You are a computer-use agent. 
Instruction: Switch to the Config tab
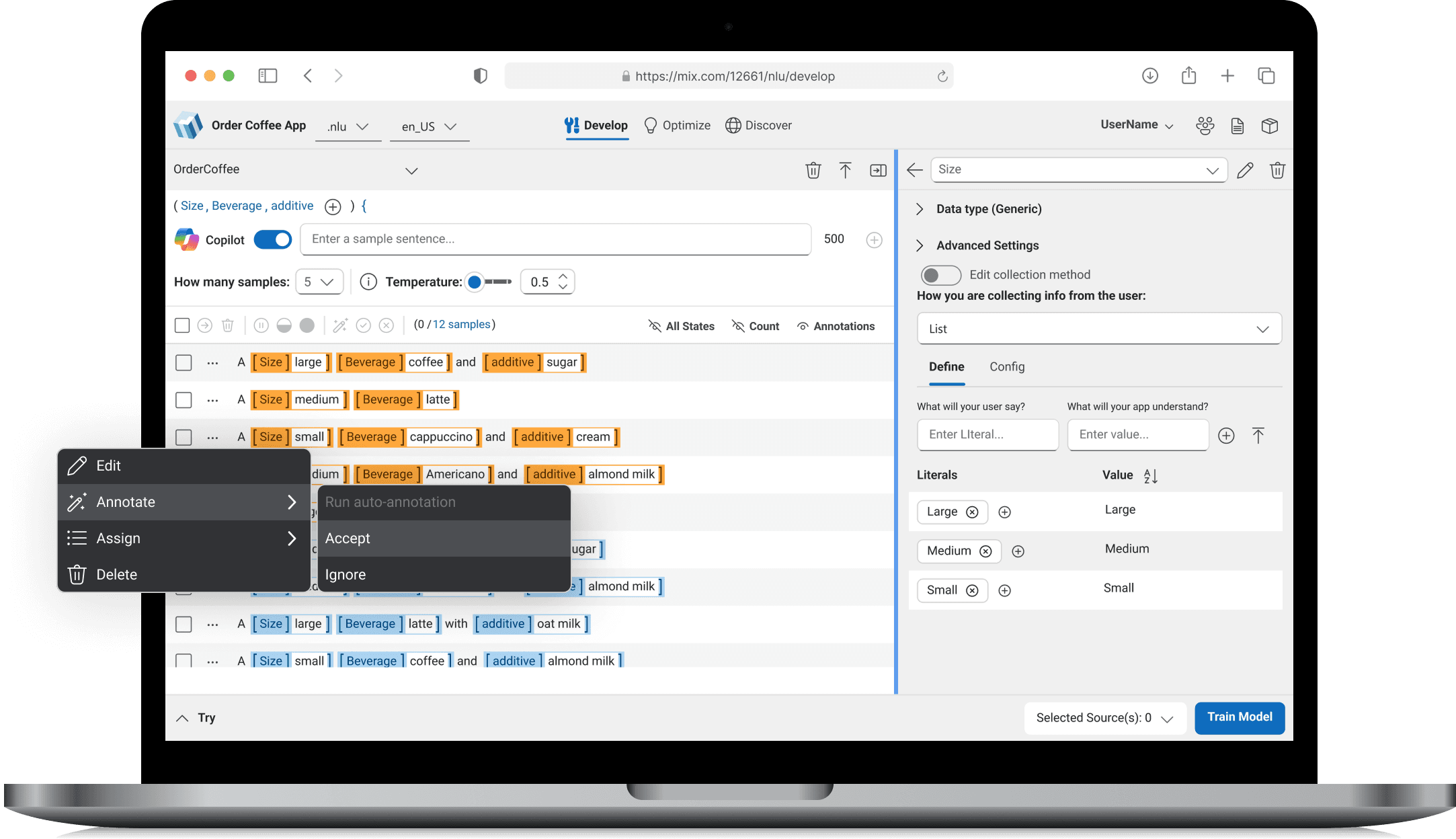point(1006,367)
